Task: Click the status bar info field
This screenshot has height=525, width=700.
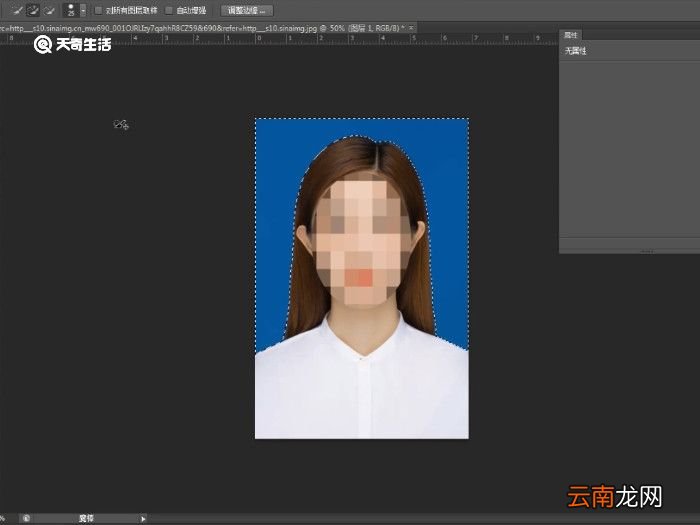Action: coord(86,518)
